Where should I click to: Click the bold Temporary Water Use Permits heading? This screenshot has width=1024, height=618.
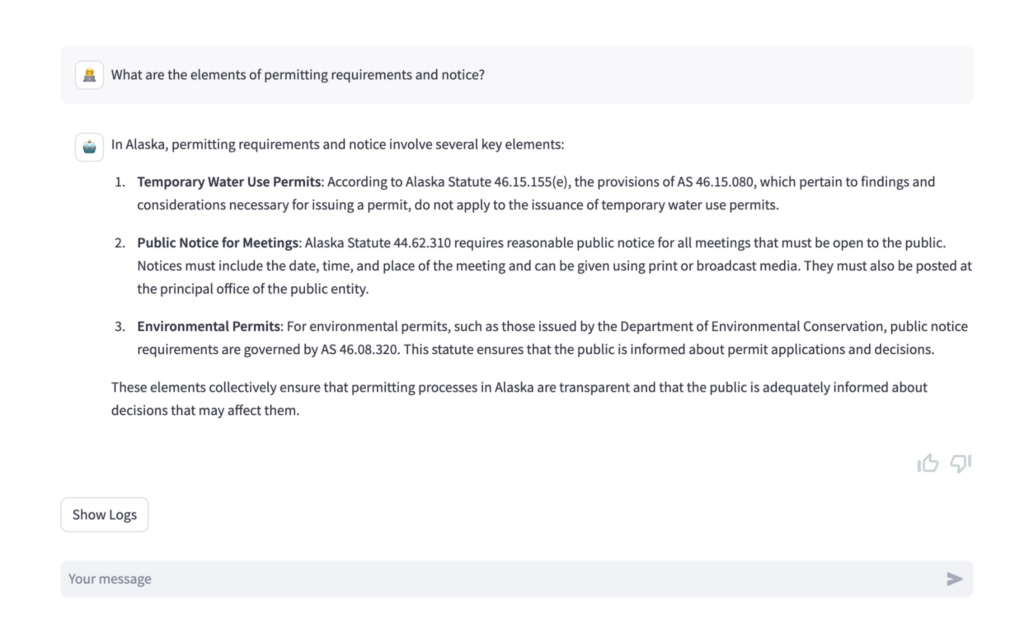coord(230,183)
